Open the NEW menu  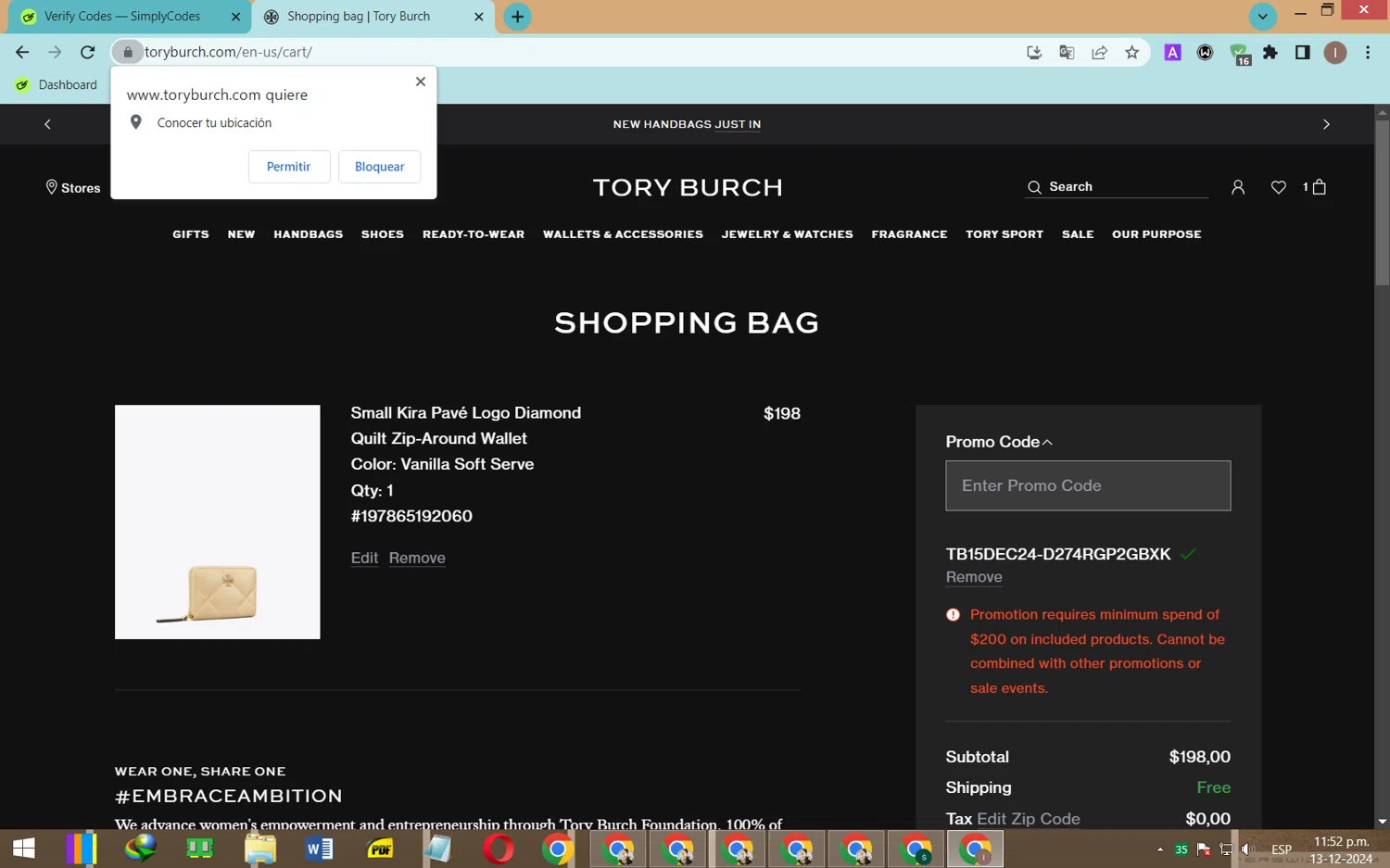click(x=241, y=234)
